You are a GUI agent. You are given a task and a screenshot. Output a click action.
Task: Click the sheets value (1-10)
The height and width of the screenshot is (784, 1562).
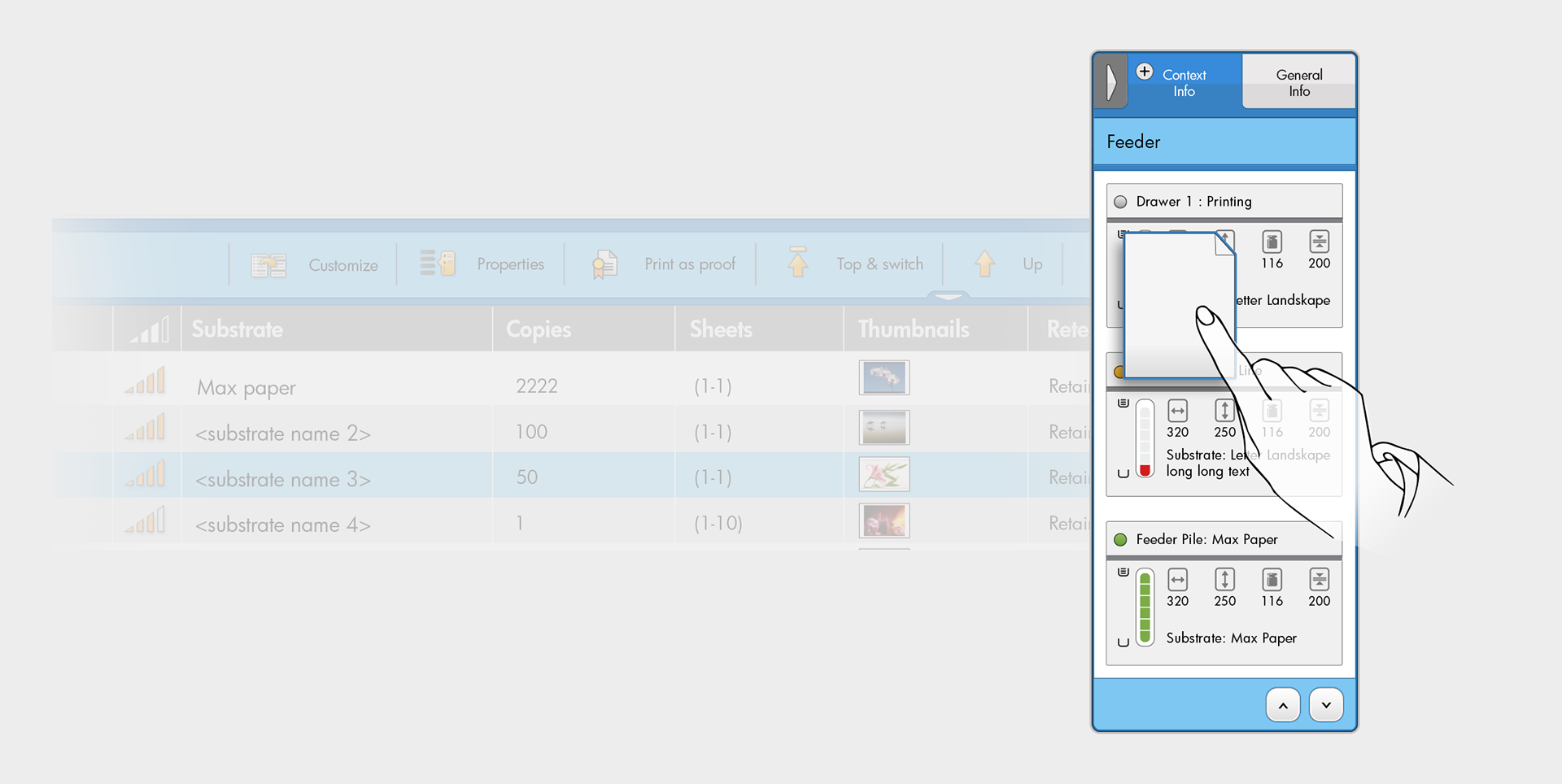coord(718,523)
